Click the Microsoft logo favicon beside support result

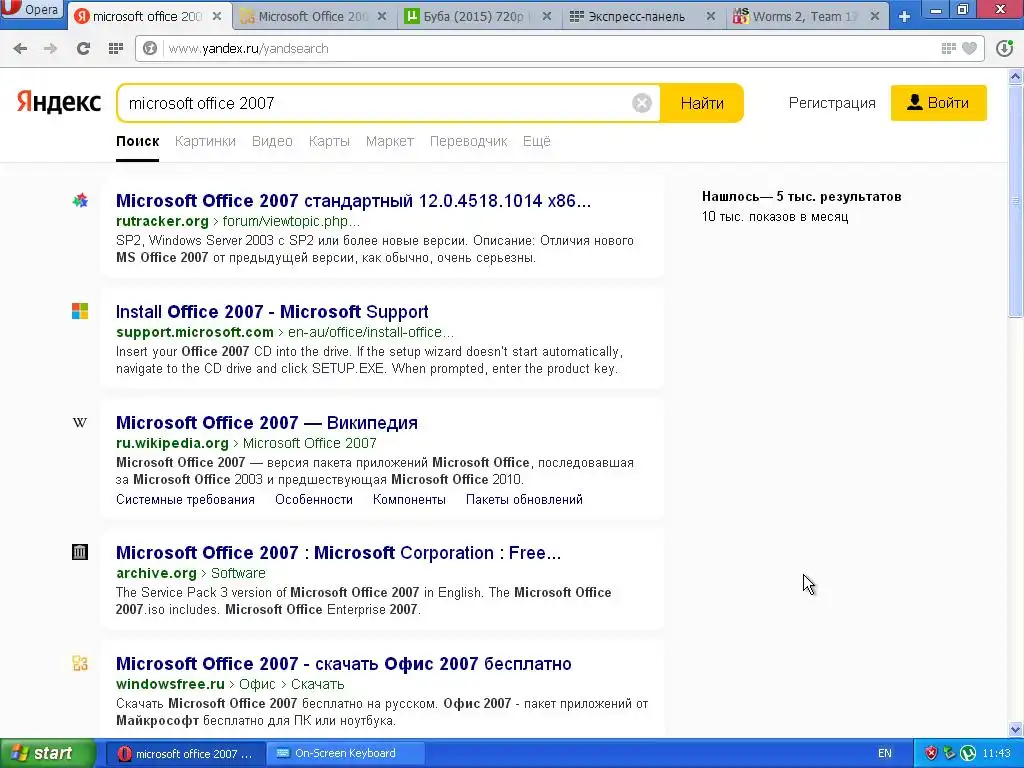coord(80,311)
